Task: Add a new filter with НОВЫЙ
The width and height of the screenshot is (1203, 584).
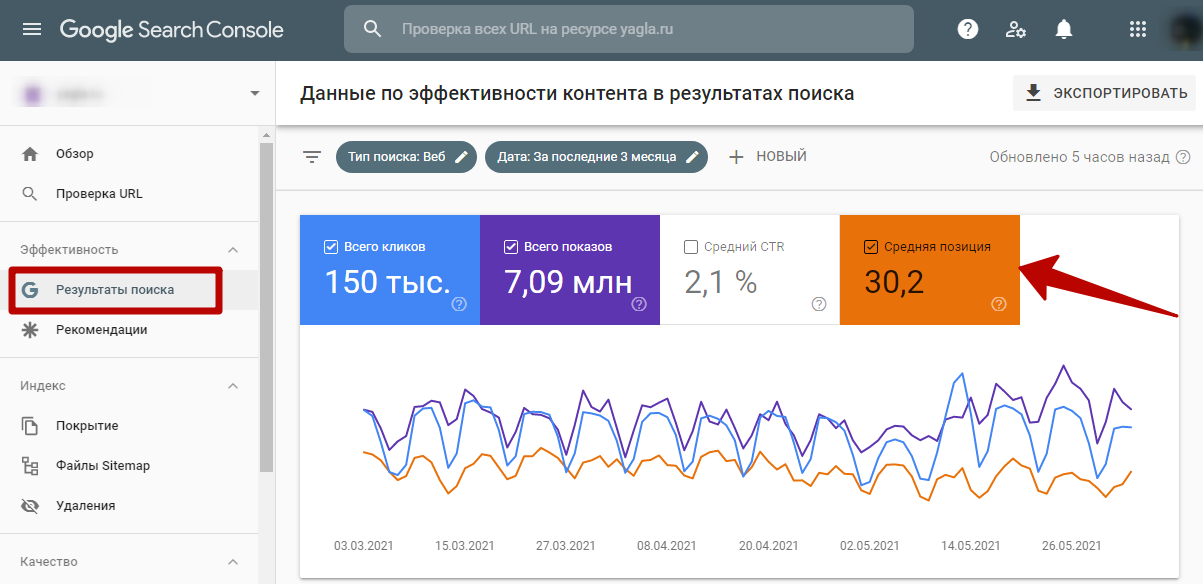Action: (x=767, y=157)
